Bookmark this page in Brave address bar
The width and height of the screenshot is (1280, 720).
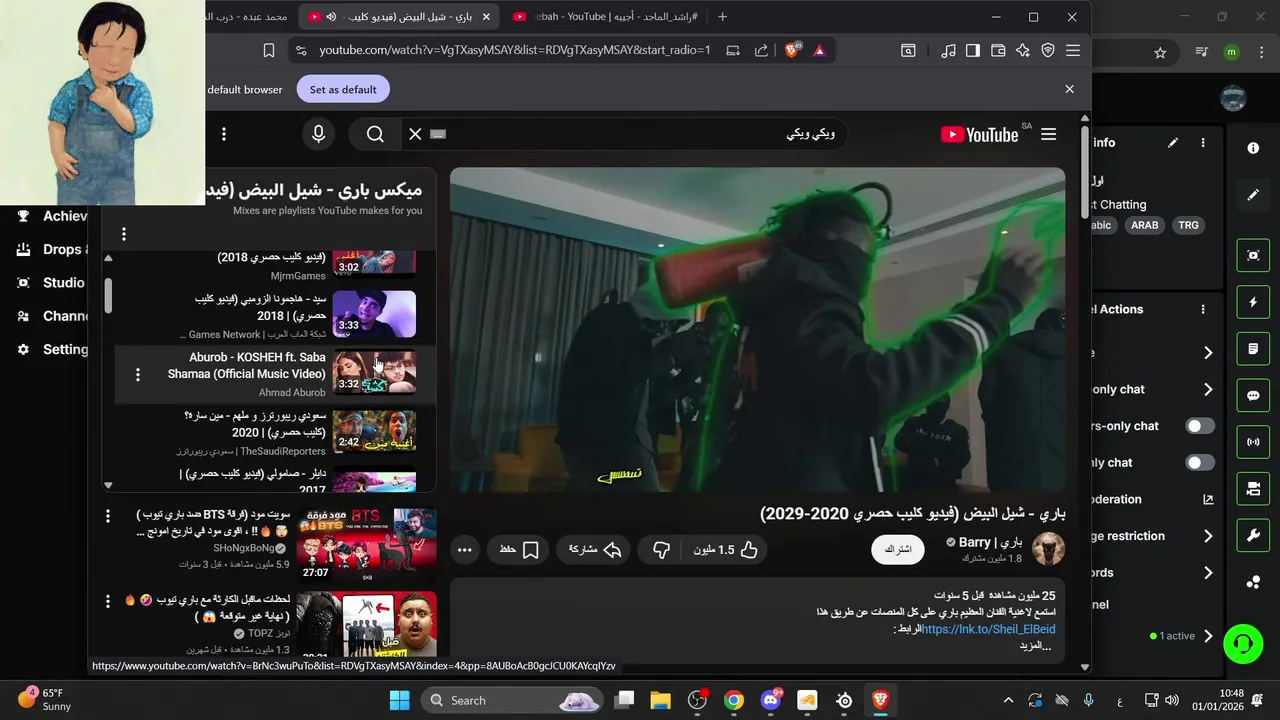tap(269, 50)
